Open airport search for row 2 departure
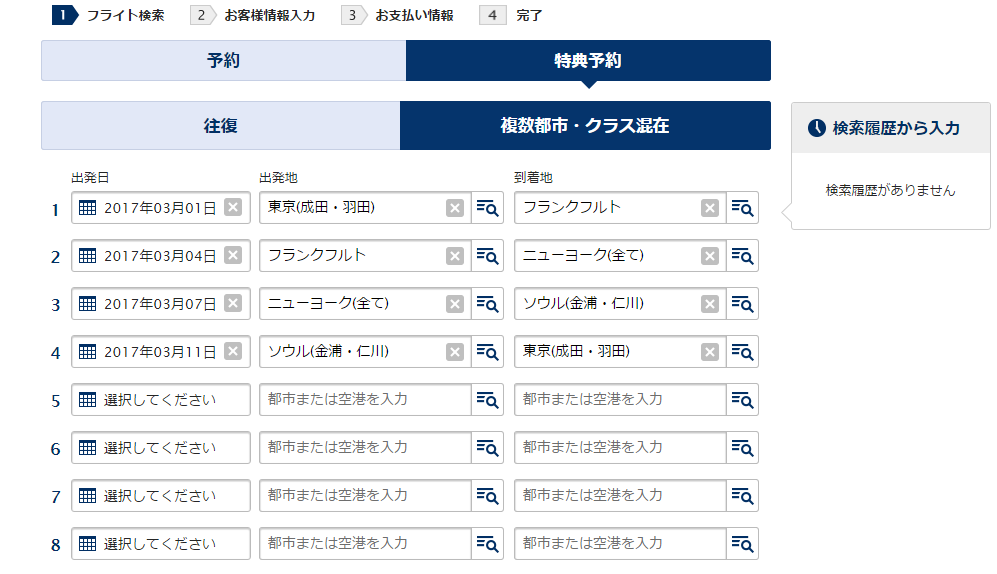The image size is (997, 574). [487, 256]
